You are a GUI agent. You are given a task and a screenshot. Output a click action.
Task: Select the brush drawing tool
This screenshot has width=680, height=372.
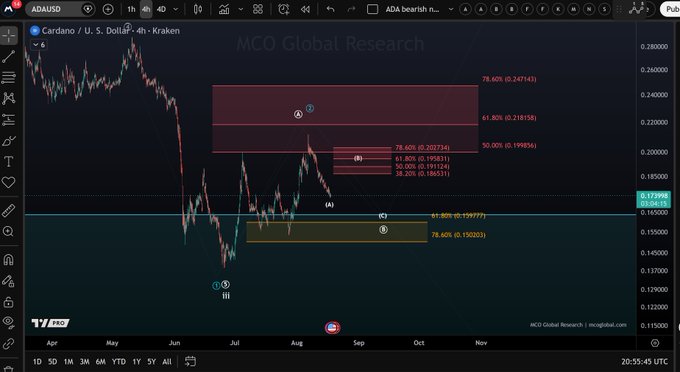[x=9, y=141]
